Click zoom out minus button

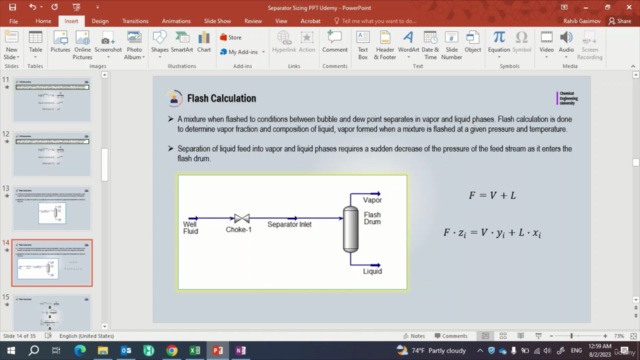[x=551, y=336]
